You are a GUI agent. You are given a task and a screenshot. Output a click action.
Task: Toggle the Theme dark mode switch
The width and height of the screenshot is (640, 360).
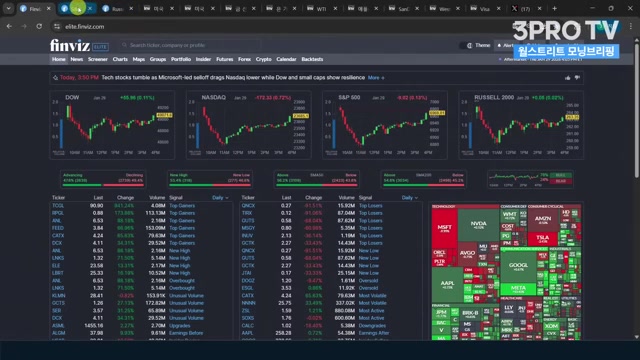(469, 45)
